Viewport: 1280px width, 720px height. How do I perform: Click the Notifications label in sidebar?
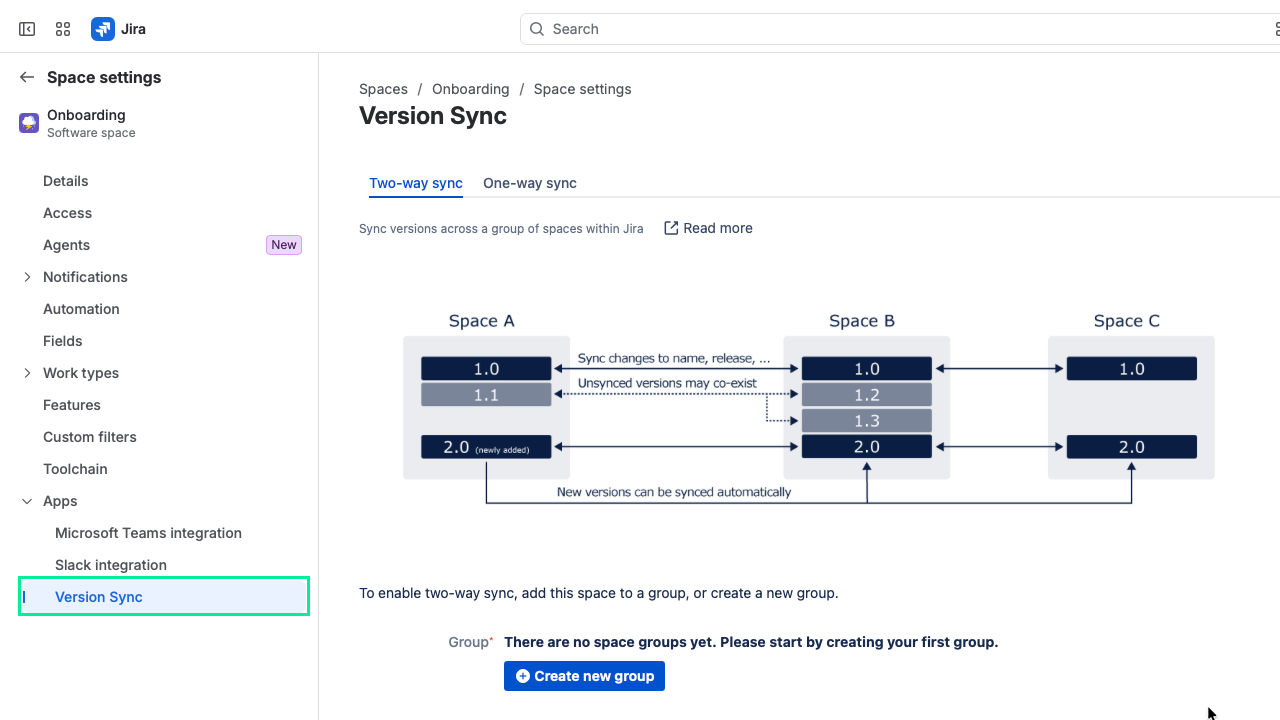coord(85,277)
